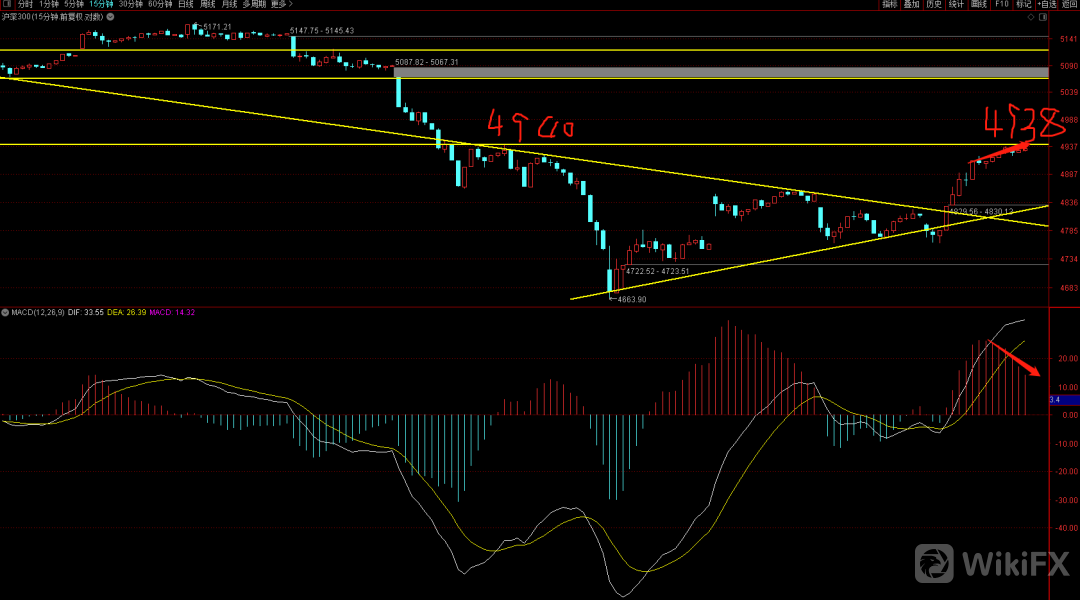Open the 沪深300 chart settings dropdown arrow
Viewport: 1080px width, 600px height.
click(109, 18)
